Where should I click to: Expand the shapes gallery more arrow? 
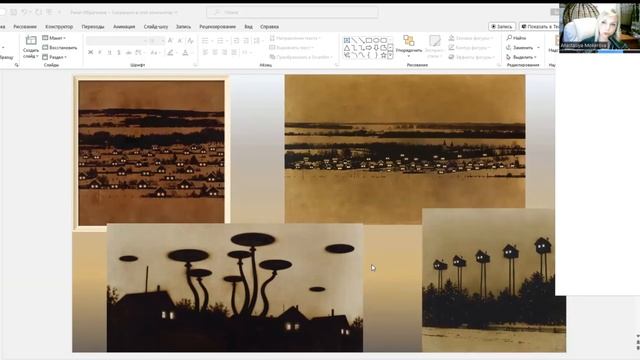(390, 56)
